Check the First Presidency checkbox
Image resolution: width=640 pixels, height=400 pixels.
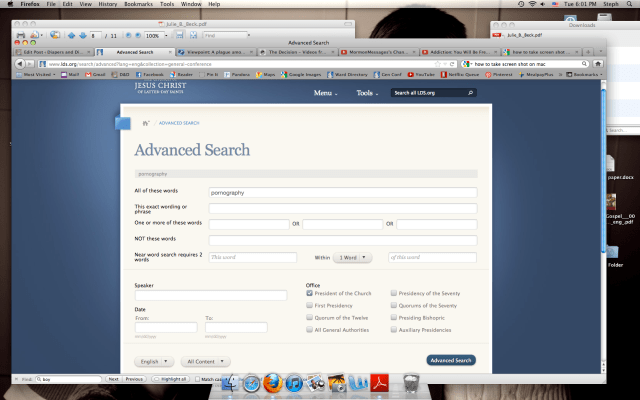pyautogui.click(x=310, y=305)
